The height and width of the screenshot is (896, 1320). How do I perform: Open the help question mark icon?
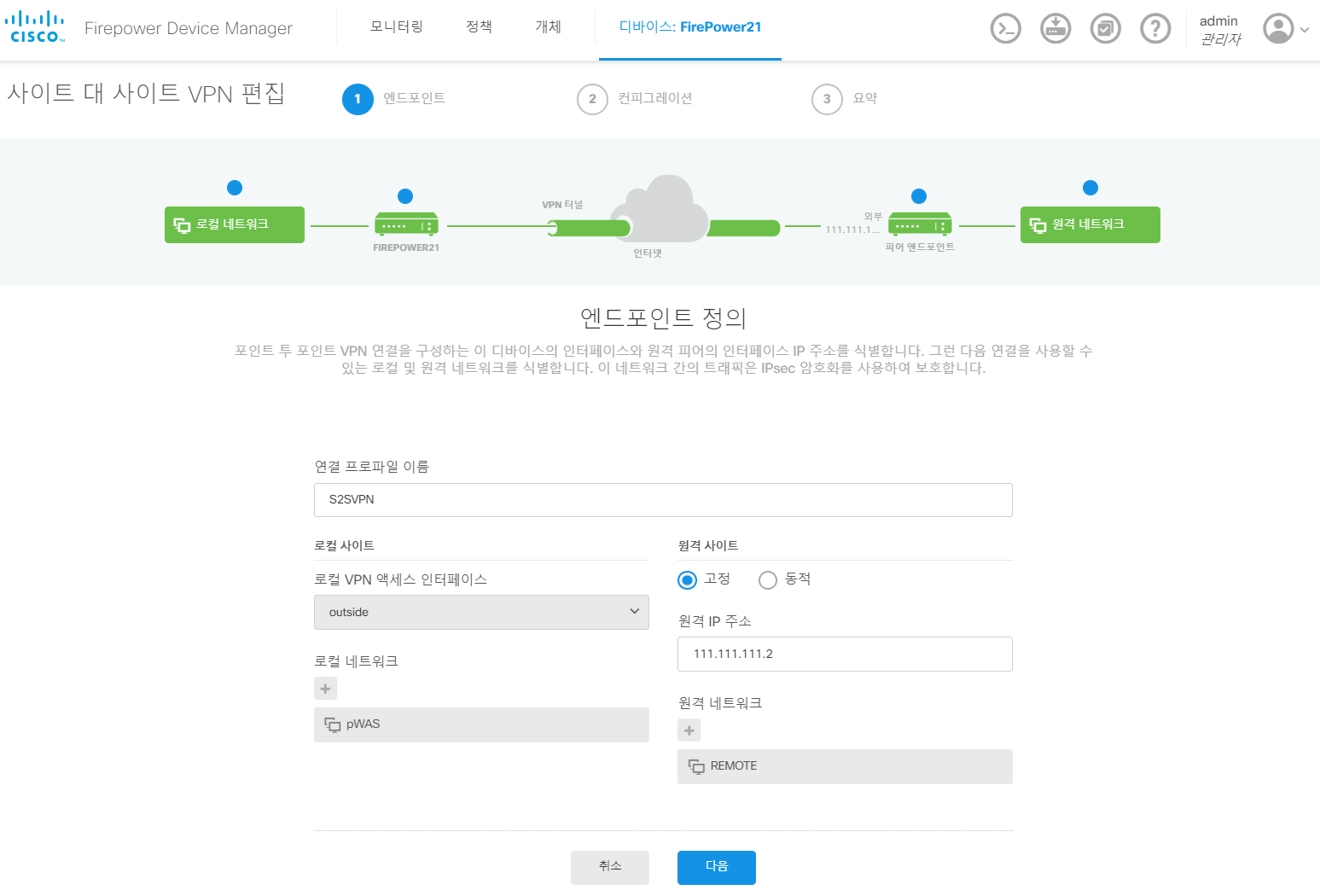pyautogui.click(x=1155, y=28)
